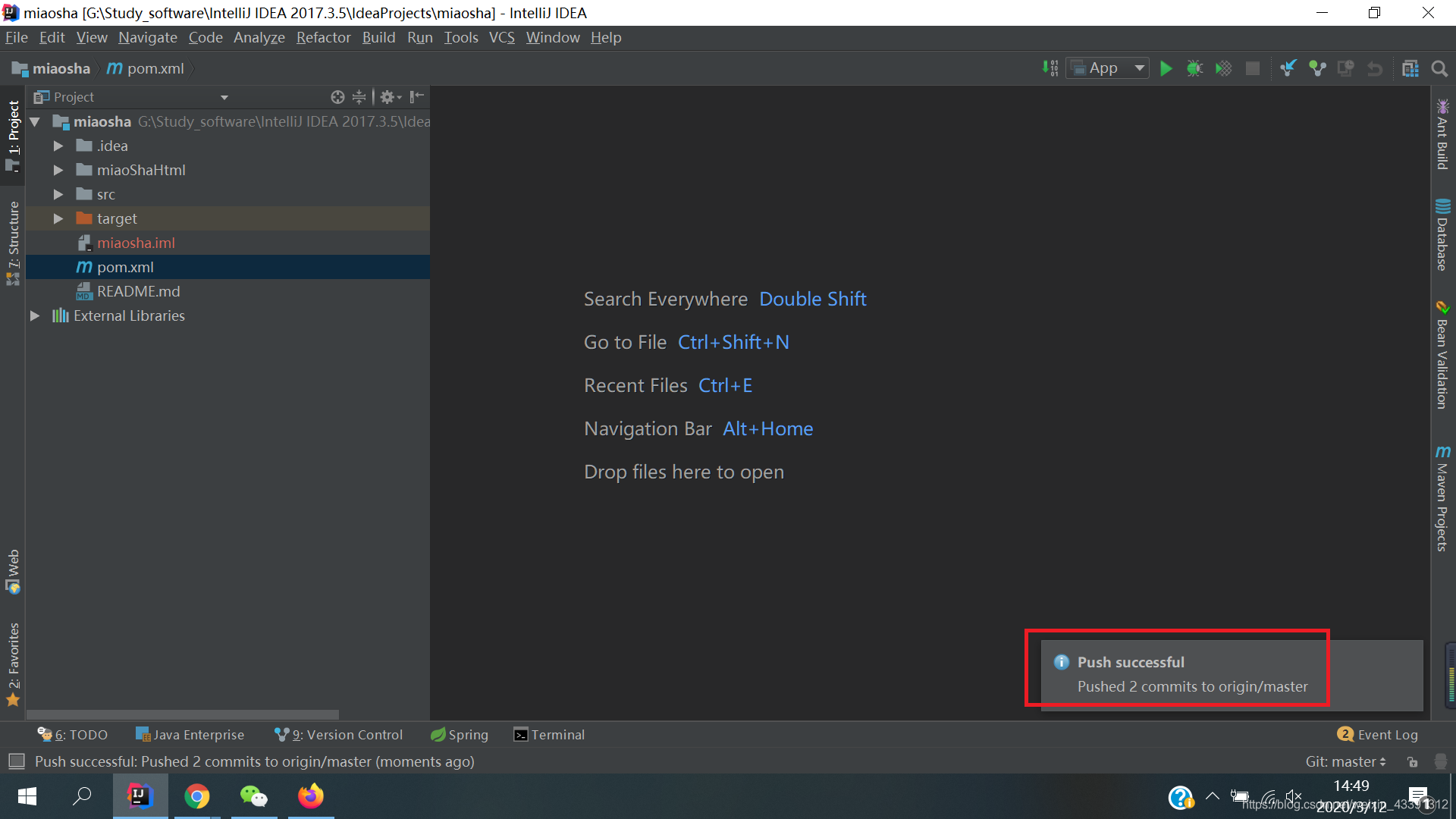The image size is (1456, 819).
Task: Click the miaosha breadcrumb in navigation bar
Action: (52, 68)
